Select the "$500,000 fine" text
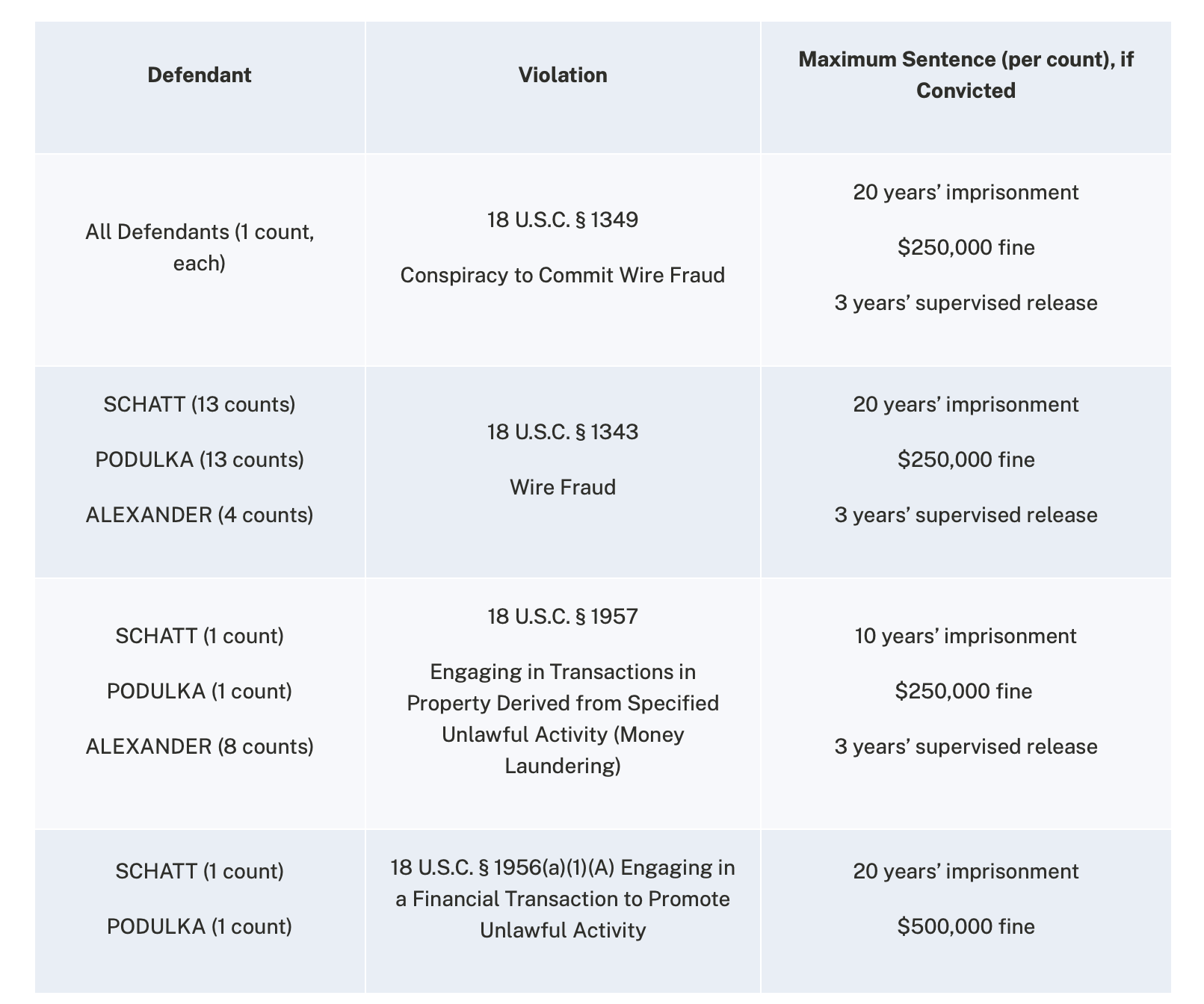The image size is (1204, 1004). click(x=966, y=927)
